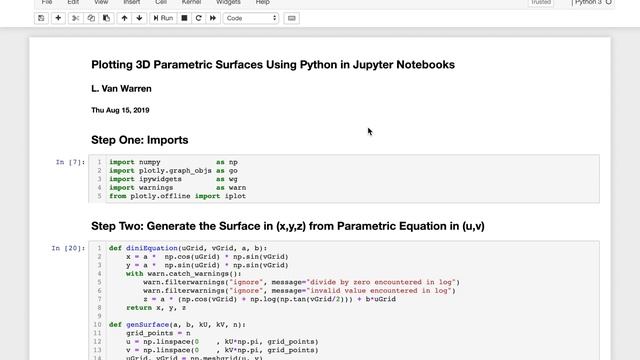Click the author line L. Van Warren
The height and width of the screenshot is (360, 640).
[121, 89]
